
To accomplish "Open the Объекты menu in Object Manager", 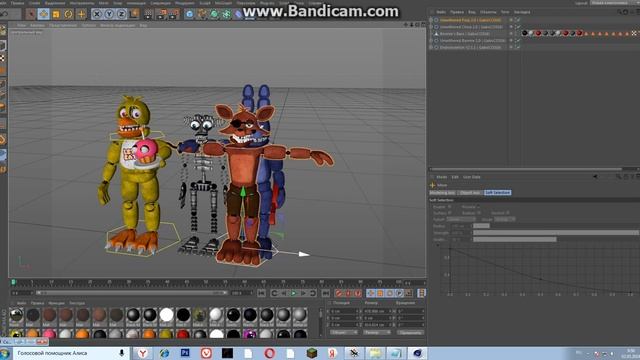I will pyautogui.click(x=488, y=12).
